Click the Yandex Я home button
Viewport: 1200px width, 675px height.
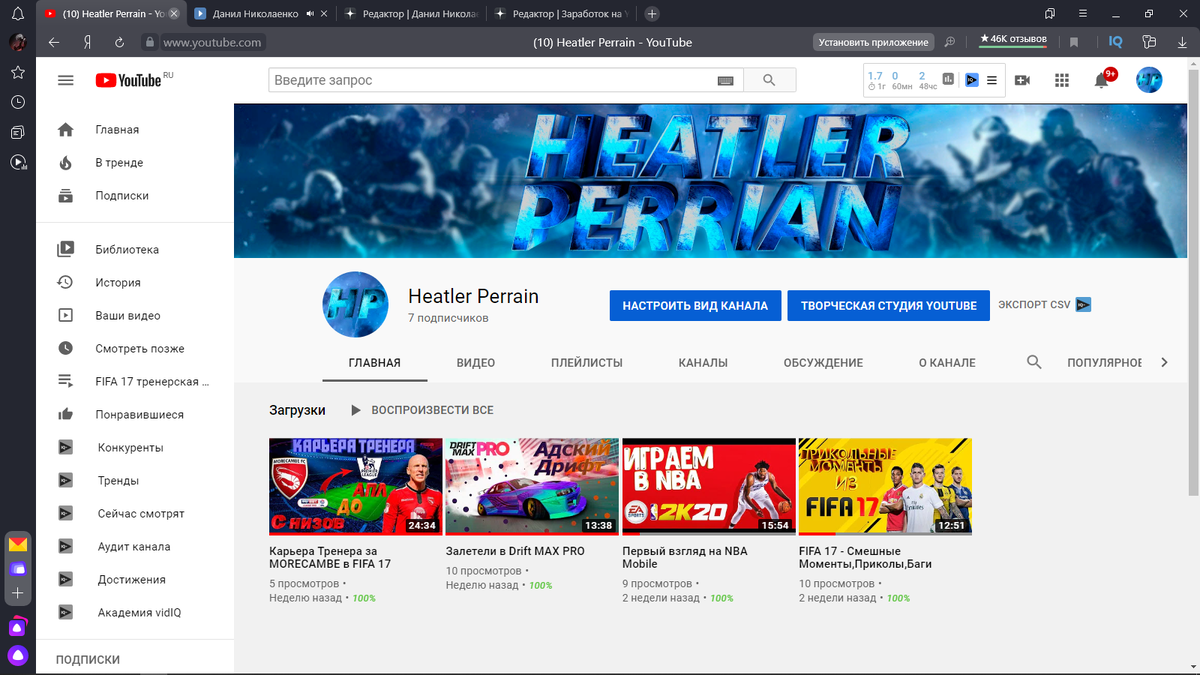click(88, 42)
